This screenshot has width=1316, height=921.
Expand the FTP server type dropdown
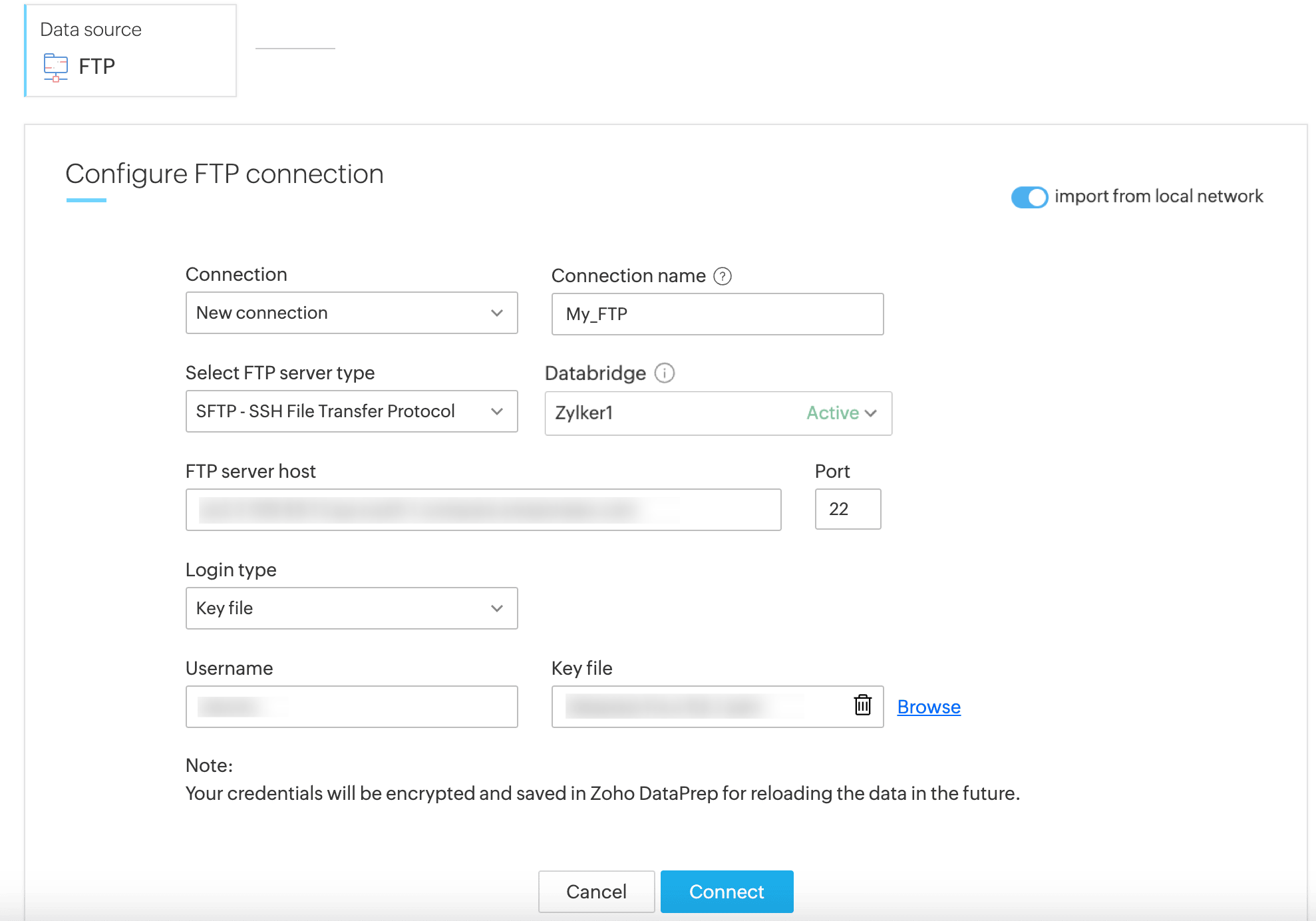(x=351, y=411)
